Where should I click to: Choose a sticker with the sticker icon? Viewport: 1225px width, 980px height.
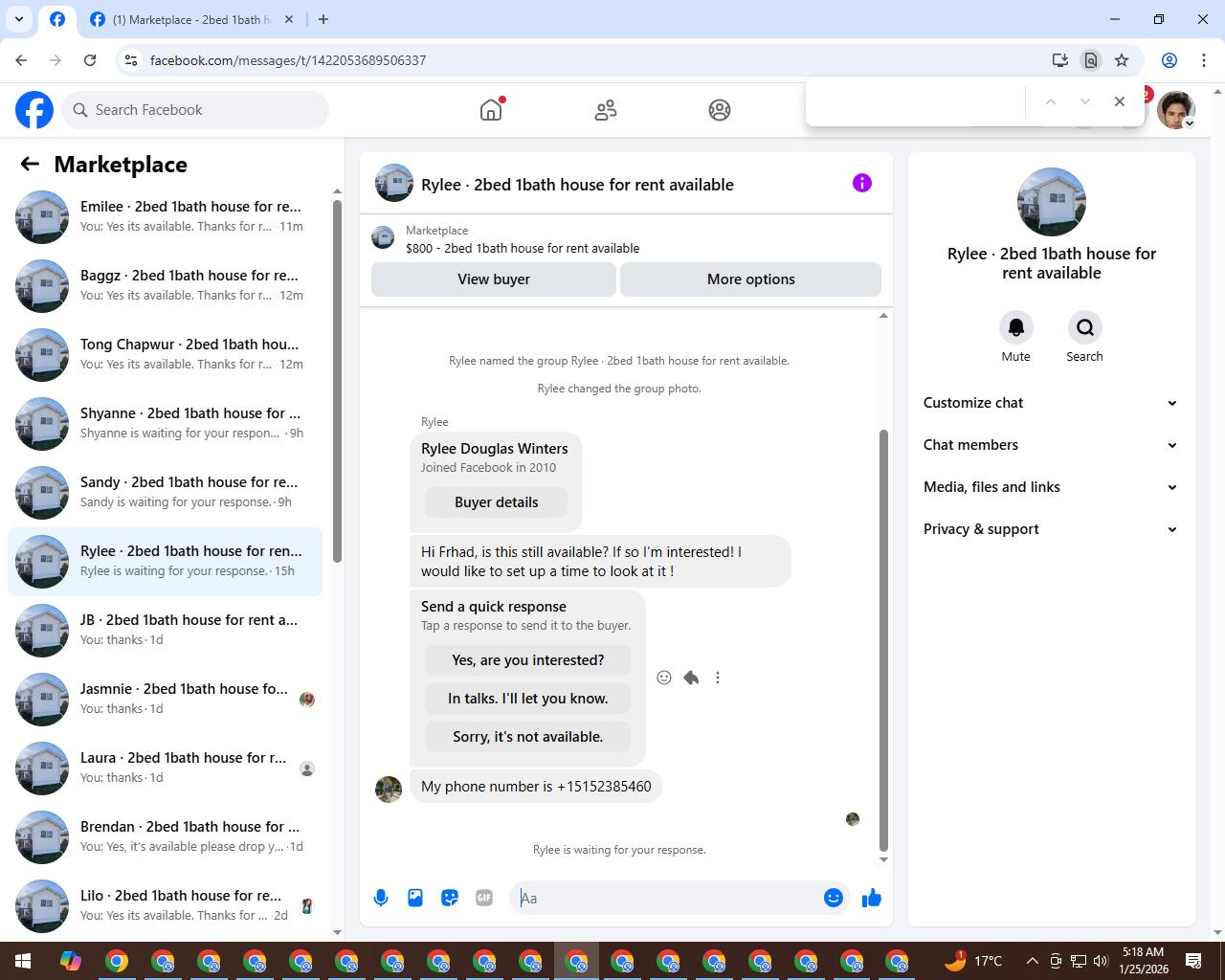point(450,898)
